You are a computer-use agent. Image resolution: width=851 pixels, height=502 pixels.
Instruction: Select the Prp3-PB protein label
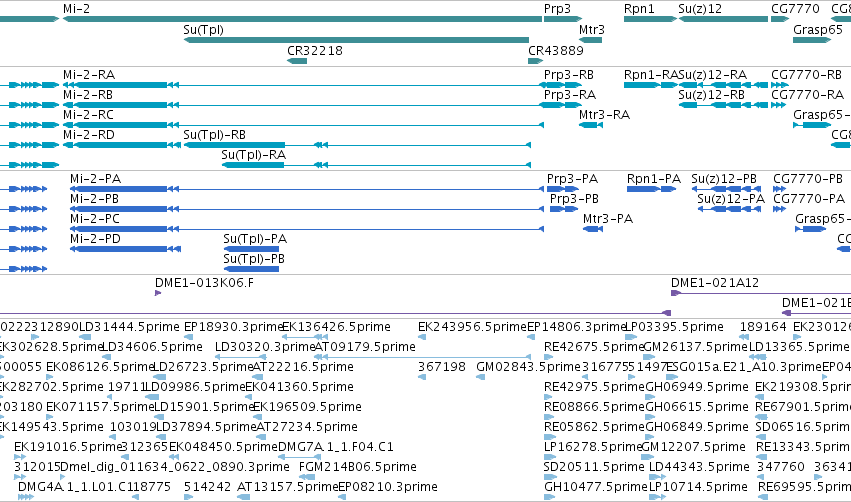click(574, 199)
